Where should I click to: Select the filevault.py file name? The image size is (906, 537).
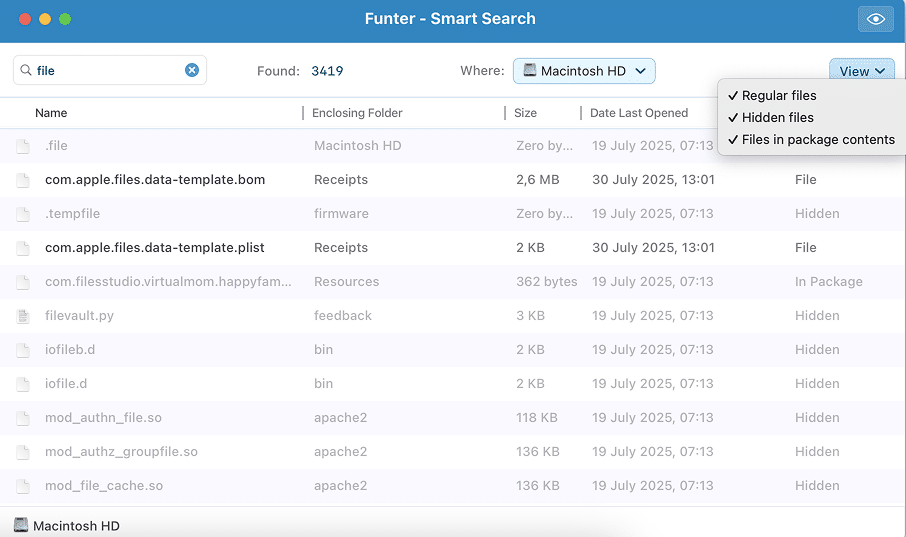click(79, 316)
